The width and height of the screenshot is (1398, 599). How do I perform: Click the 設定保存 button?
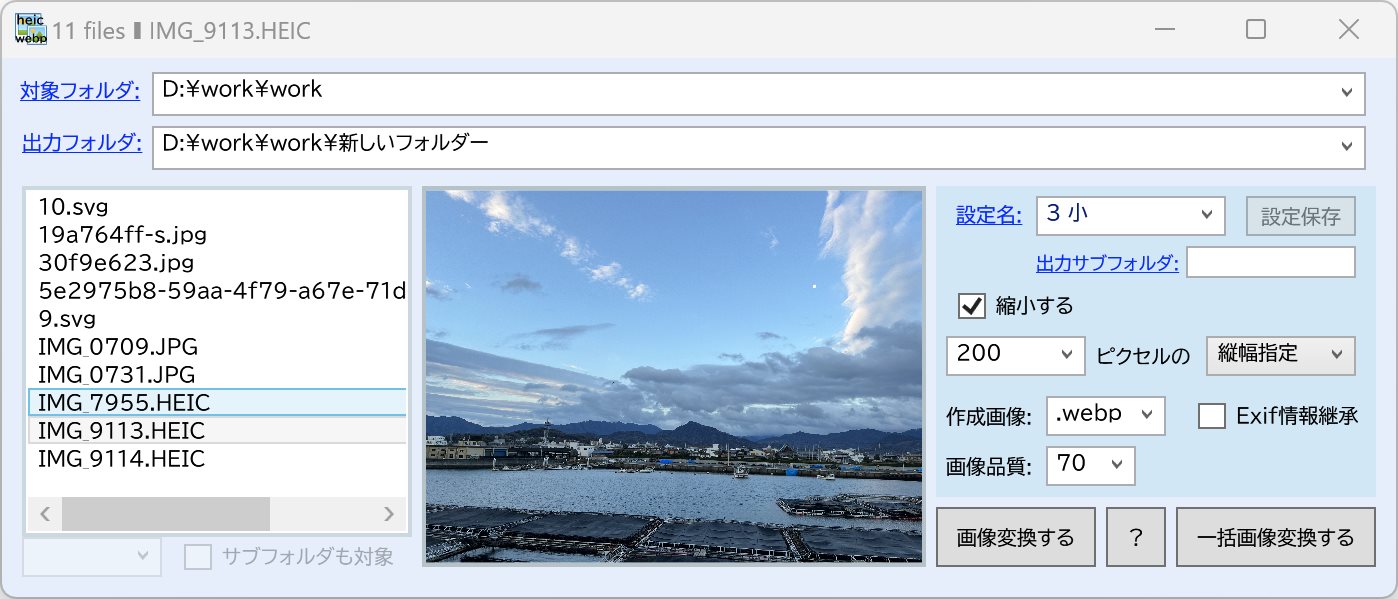pos(1300,216)
